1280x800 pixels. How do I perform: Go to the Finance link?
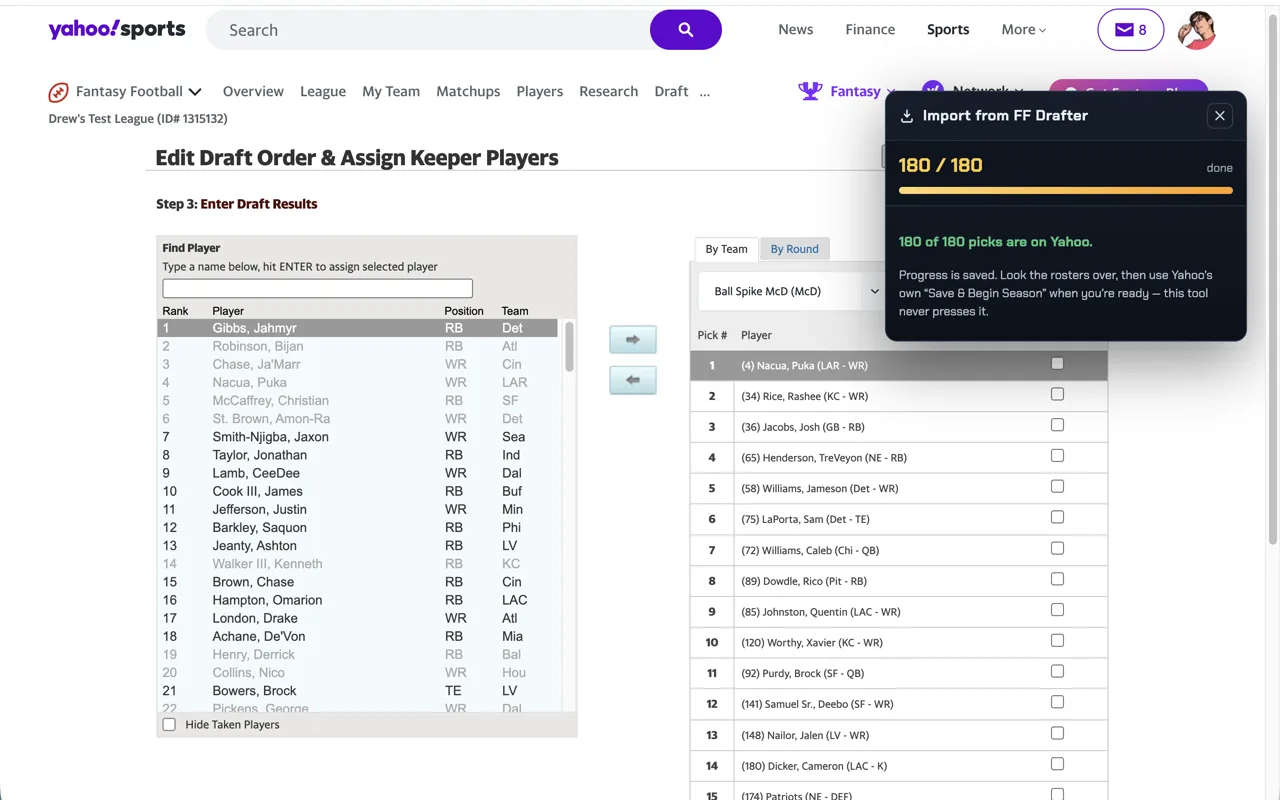coord(870,30)
